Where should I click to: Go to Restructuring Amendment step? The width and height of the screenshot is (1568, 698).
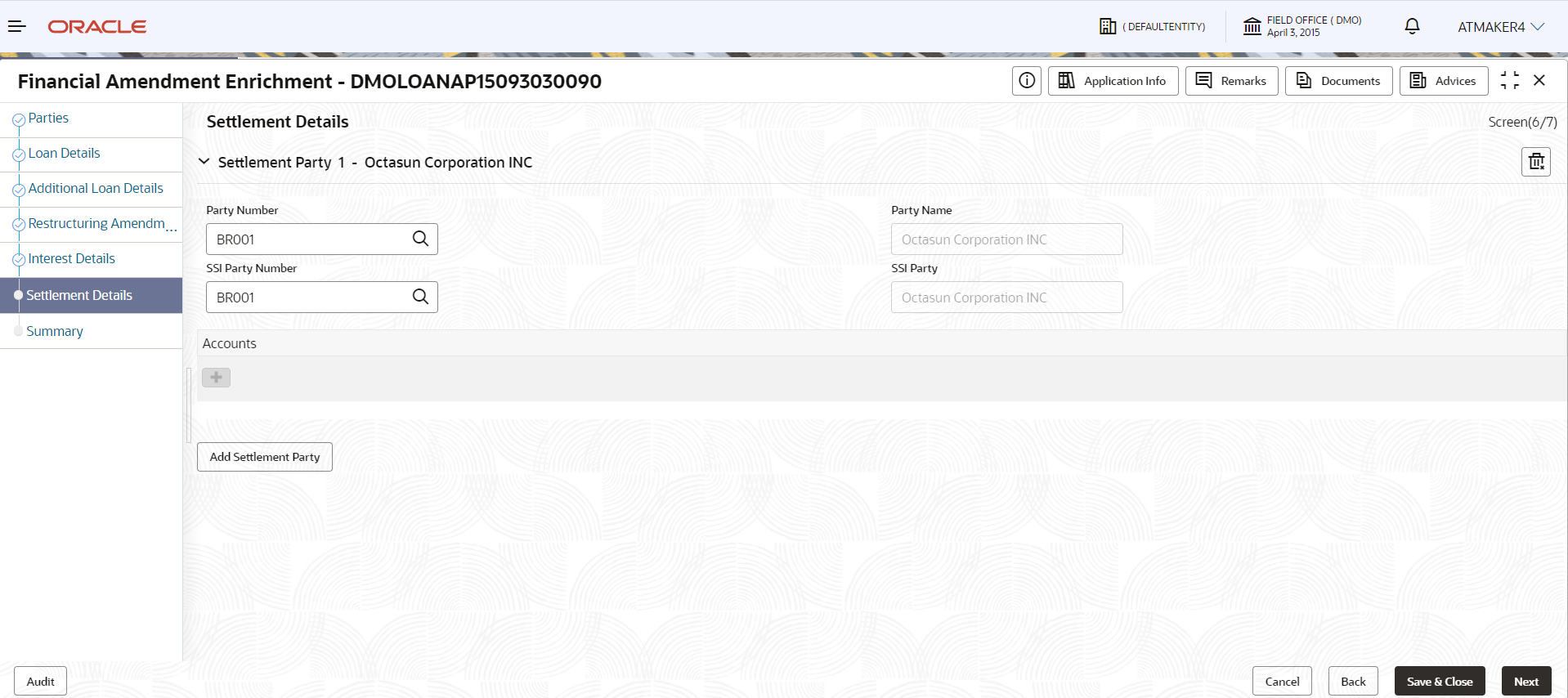pyautogui.click(x=101, y=223)
